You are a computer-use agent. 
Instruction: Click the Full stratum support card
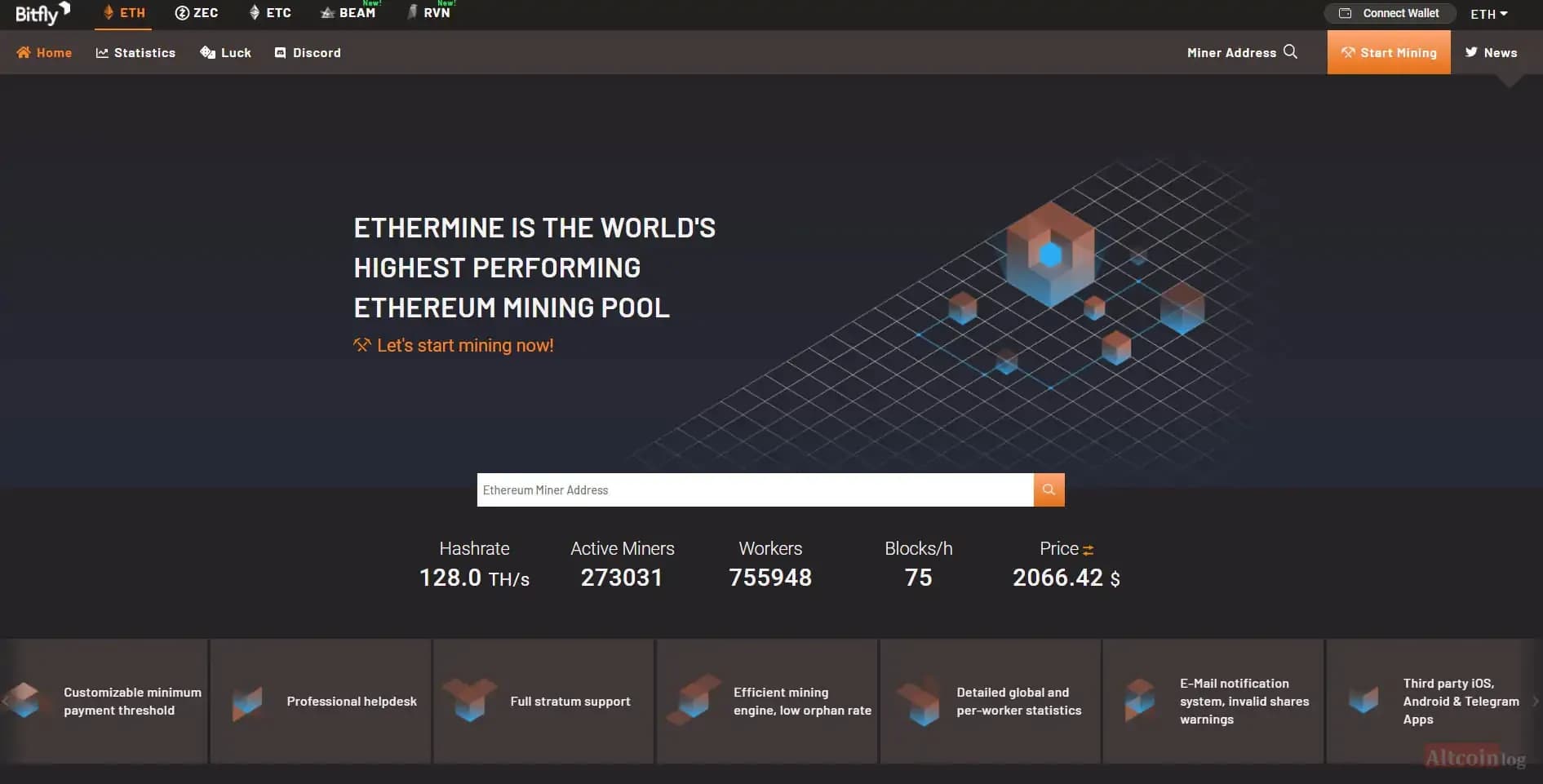[543, 701]
